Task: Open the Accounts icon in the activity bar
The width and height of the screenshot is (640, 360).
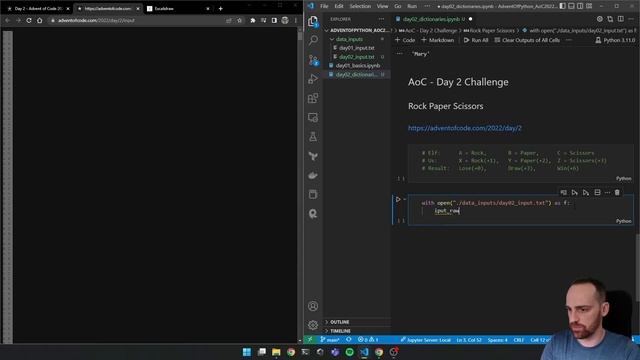Action: pyautogui.click(x=313, y=306)
